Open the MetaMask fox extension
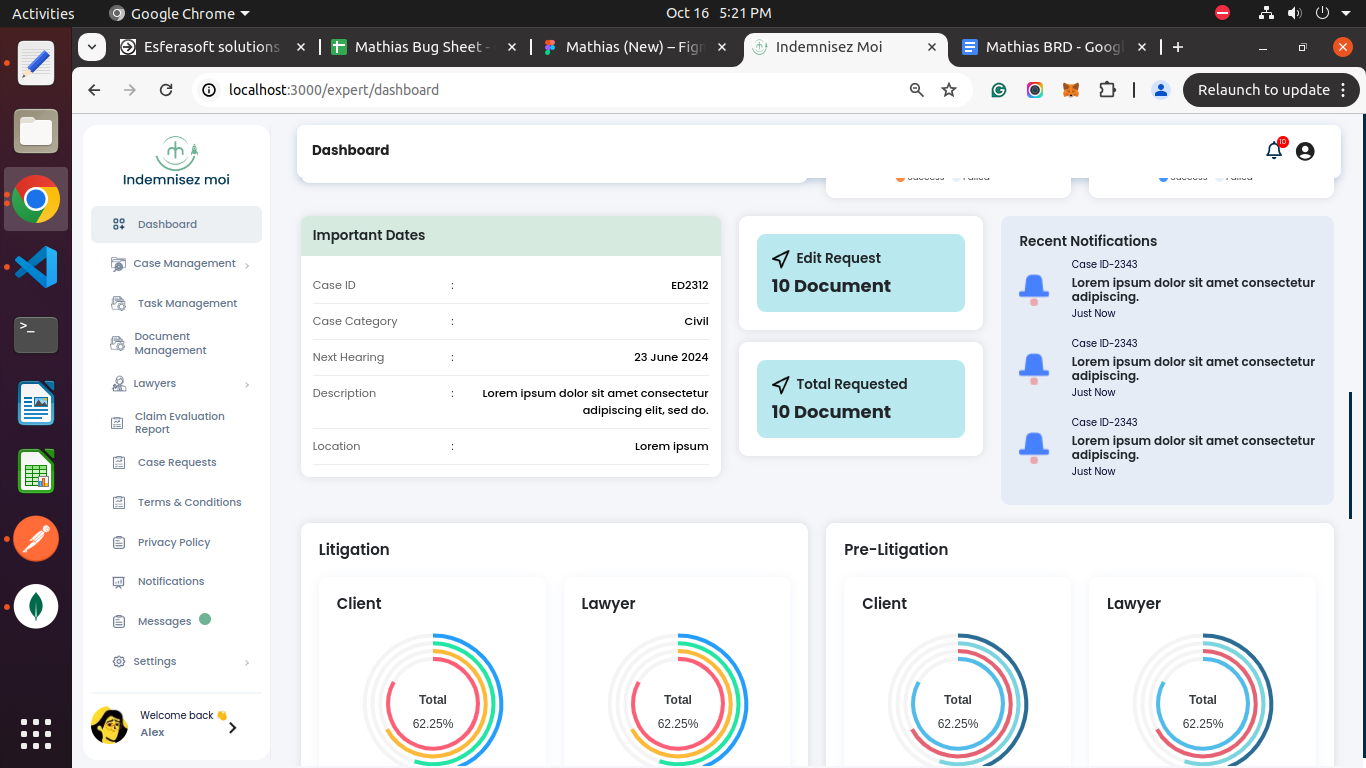 click(1070, 90)
